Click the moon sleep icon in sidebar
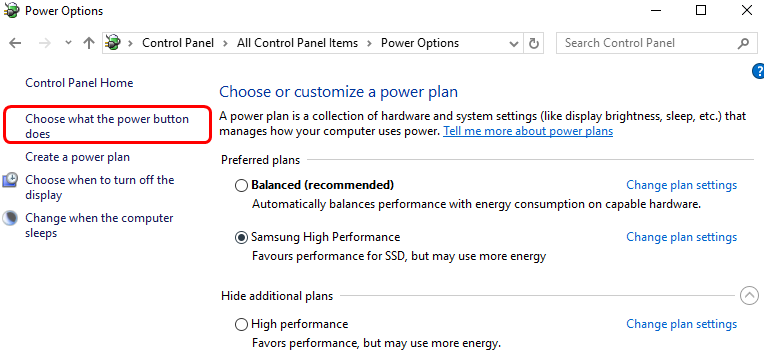 click(x=10, y=218)
